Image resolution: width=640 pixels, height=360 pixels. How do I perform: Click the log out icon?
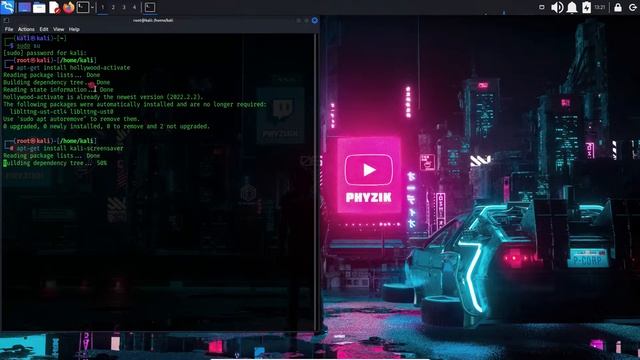(633, 7)
